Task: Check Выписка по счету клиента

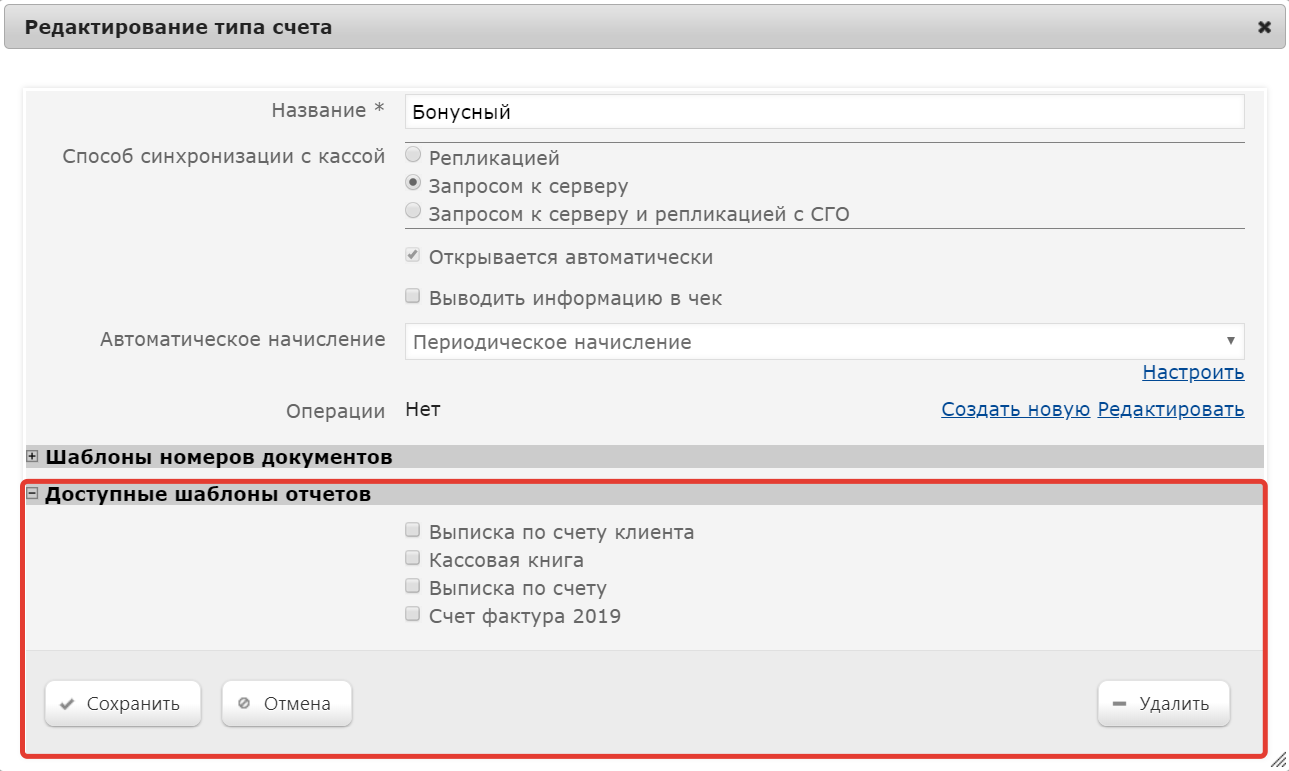Action: coord(412,530)
